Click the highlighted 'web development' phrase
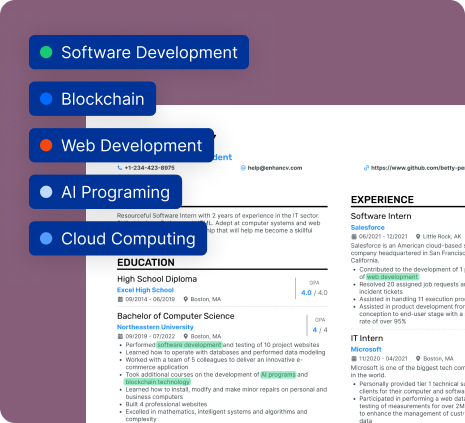This screenshot has height=423, width=465. point(392,277)
